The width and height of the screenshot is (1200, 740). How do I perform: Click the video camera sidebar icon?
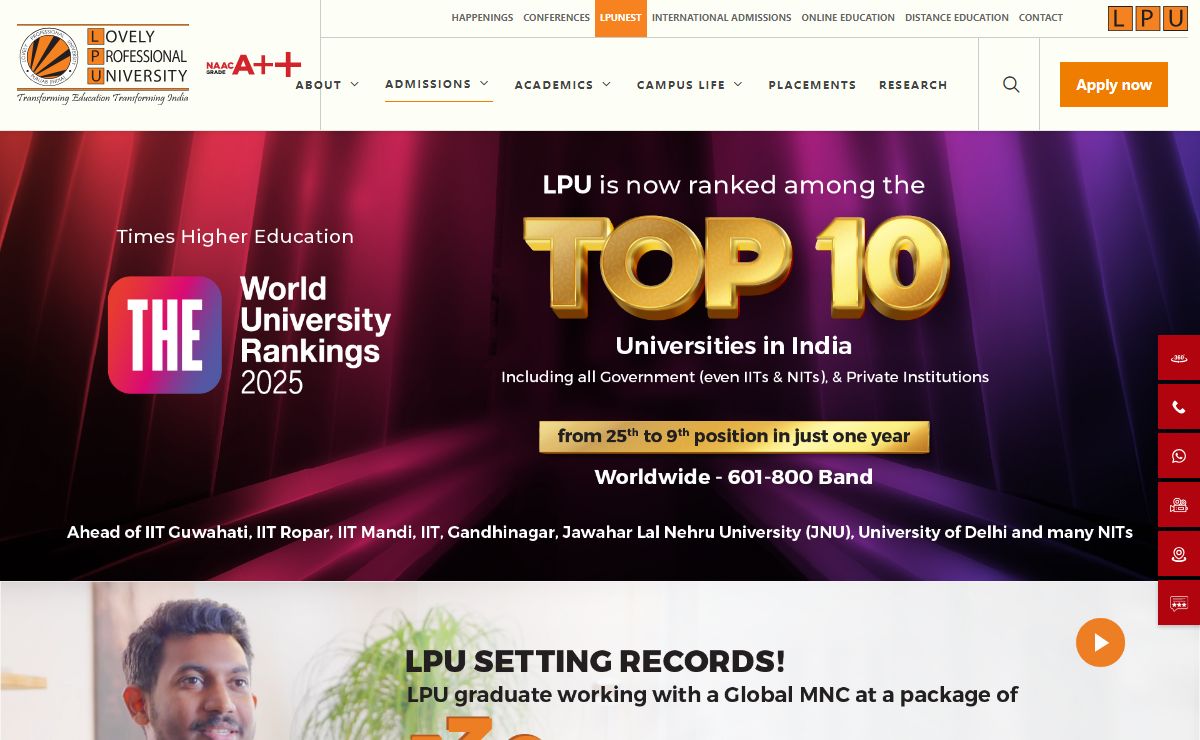coord(1179,505)
